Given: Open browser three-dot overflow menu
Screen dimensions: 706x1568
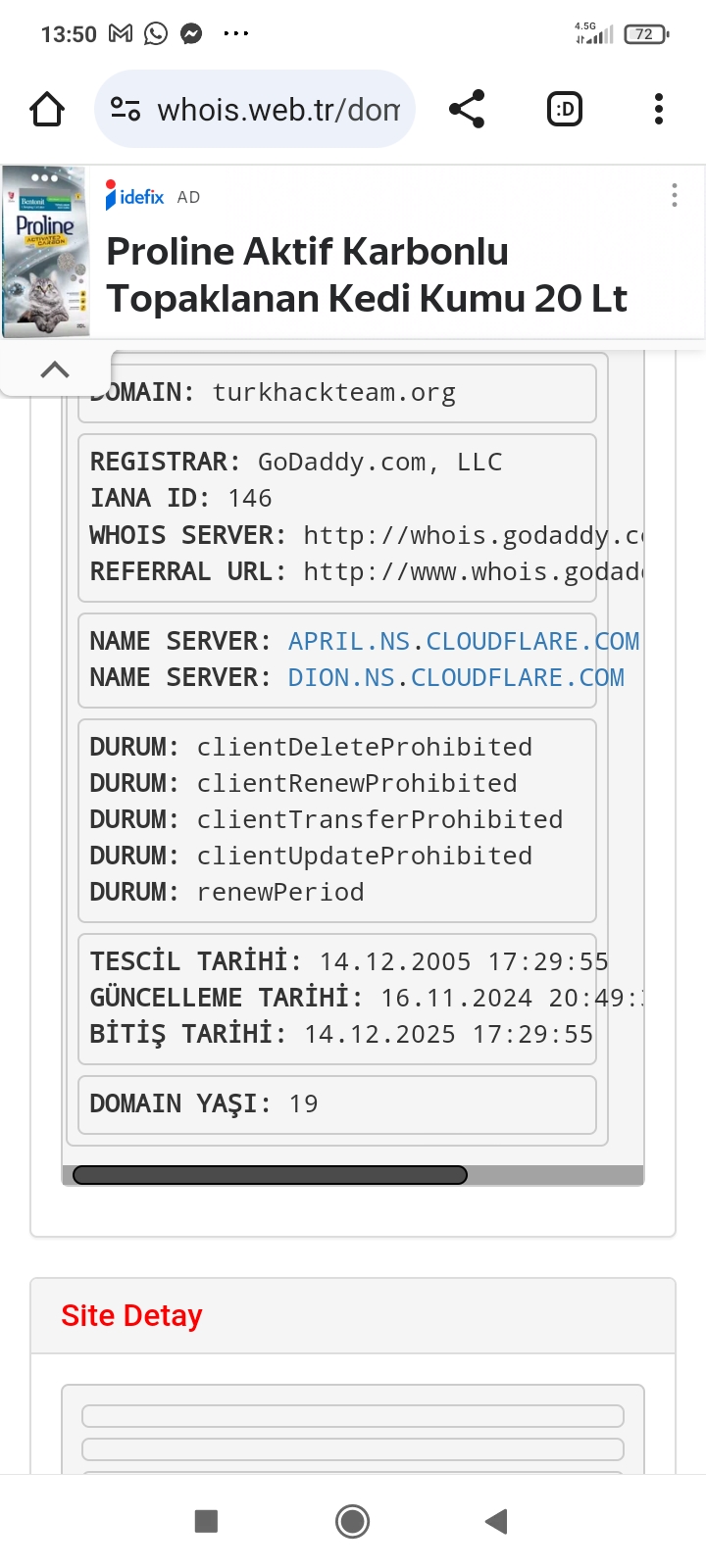Looking at the screenshot, I should 659,109.
